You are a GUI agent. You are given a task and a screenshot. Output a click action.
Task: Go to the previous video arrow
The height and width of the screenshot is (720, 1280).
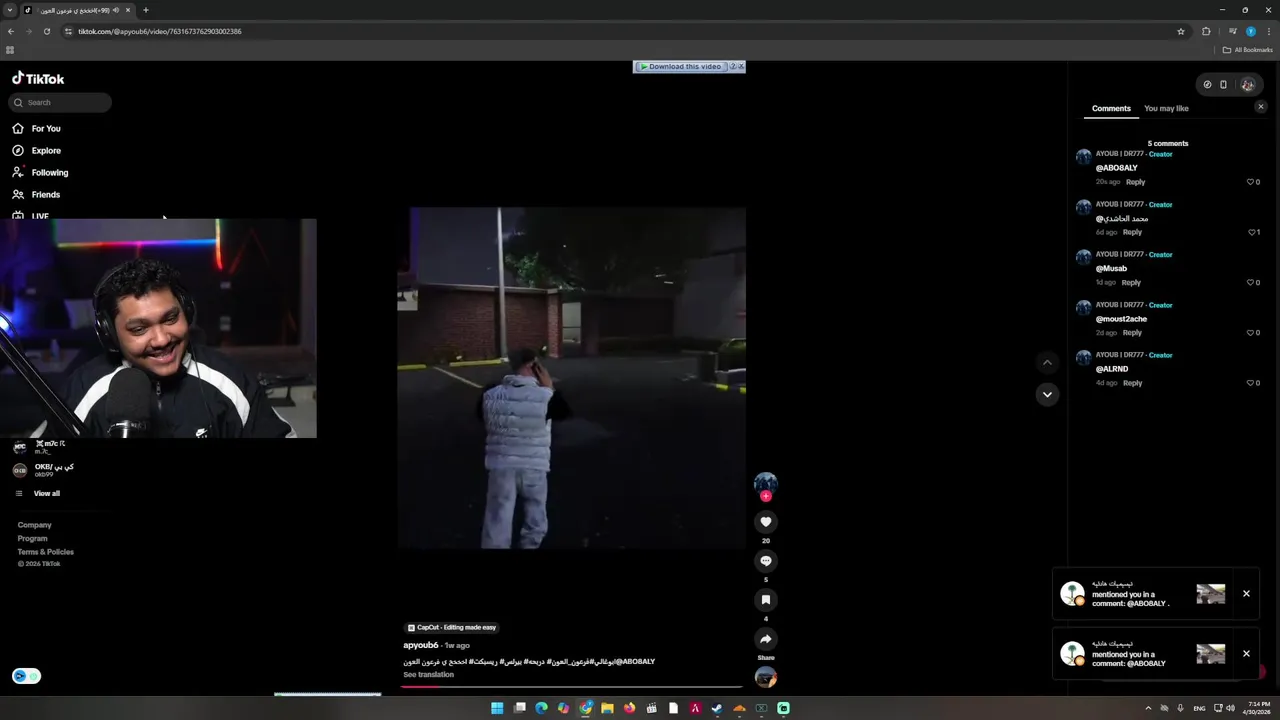[1047, 363]
